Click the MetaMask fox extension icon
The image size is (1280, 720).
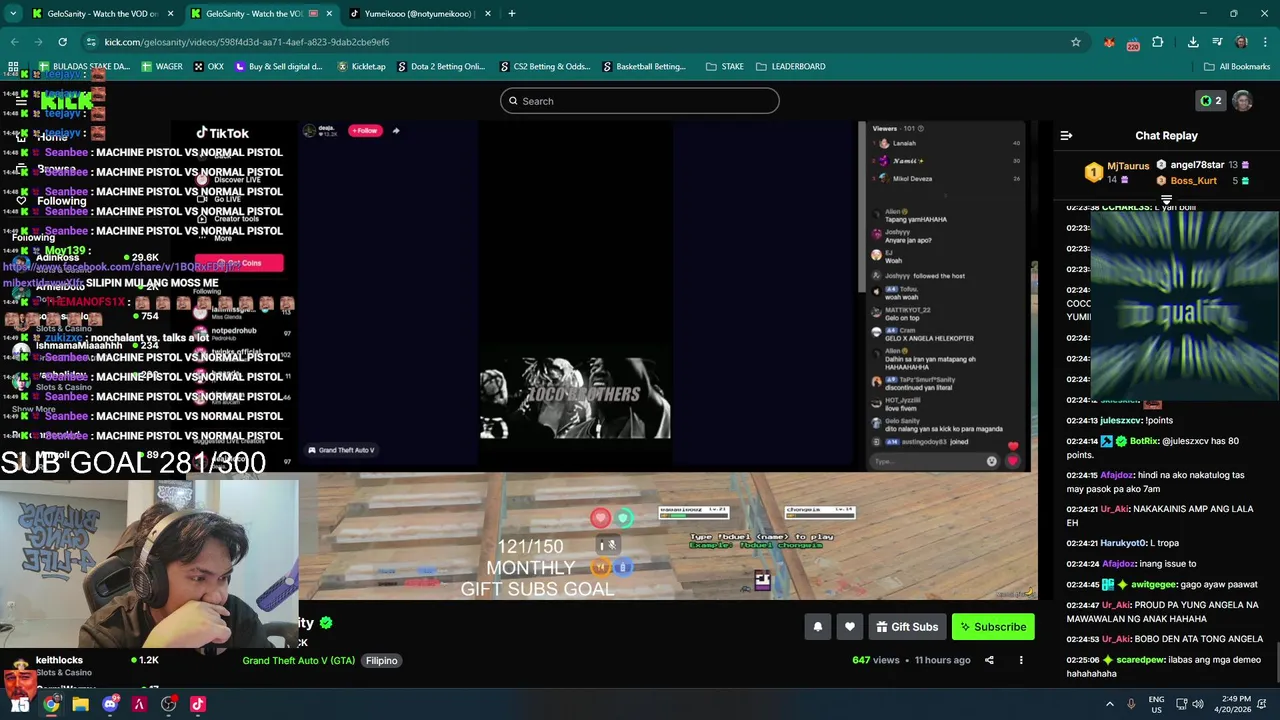[x=1109, y=42]
